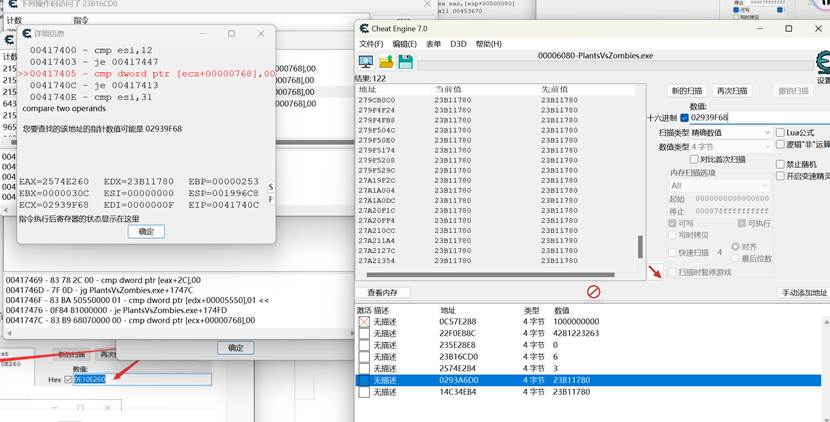
Task: Tick active checkbox for row 14C34EB4
Action: click(x=364, y=392)
